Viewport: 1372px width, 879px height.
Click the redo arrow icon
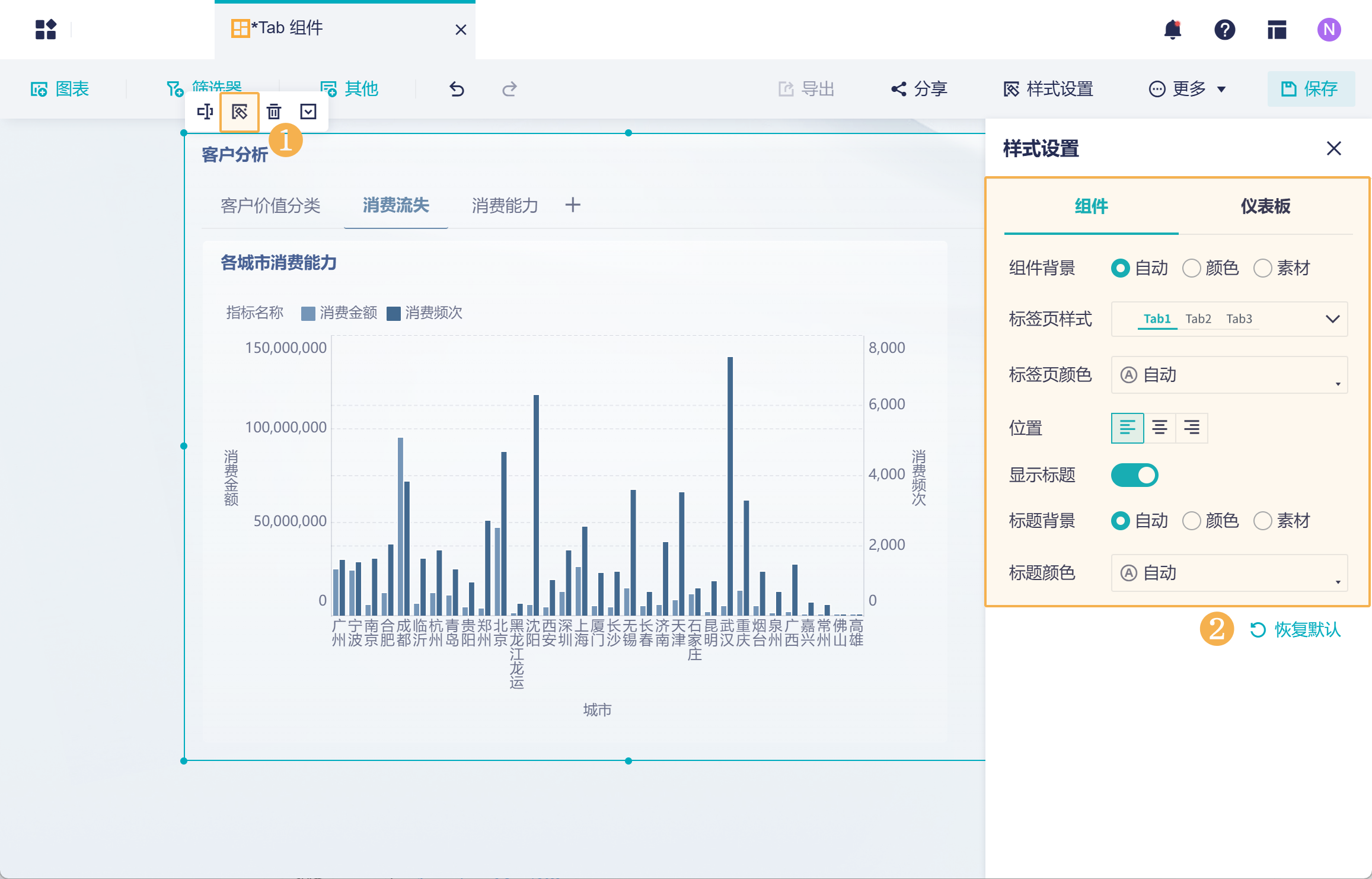[509, 89]
